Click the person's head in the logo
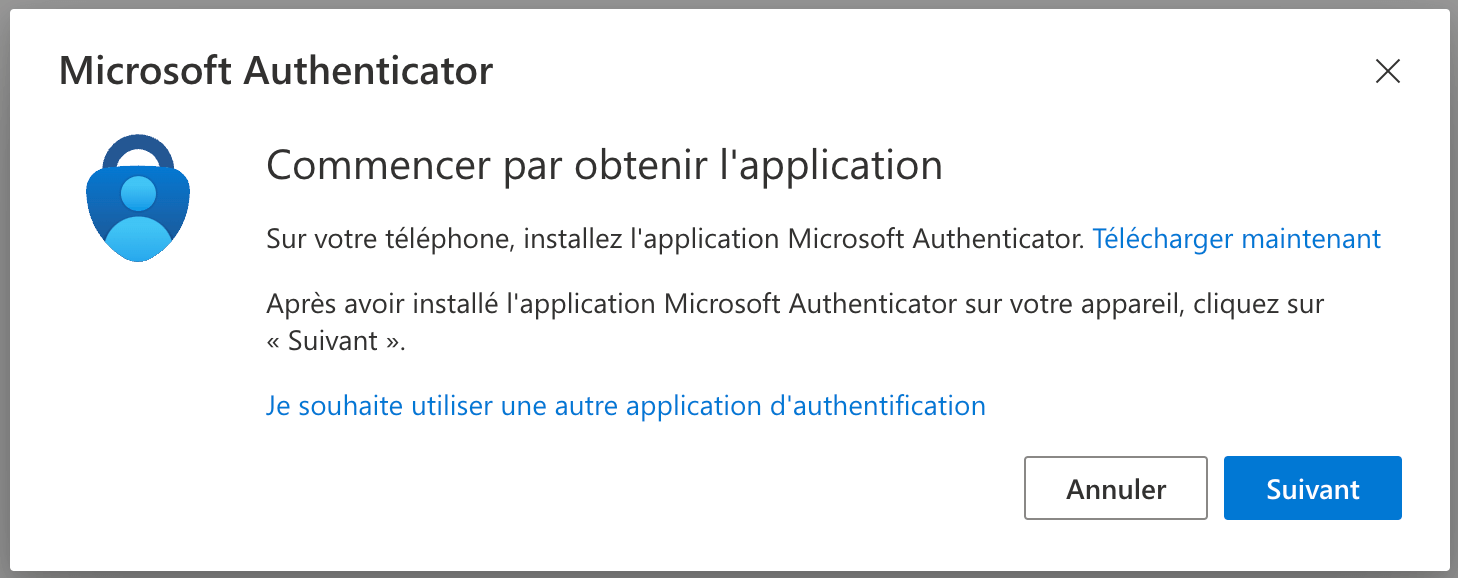 pos(138,191)
